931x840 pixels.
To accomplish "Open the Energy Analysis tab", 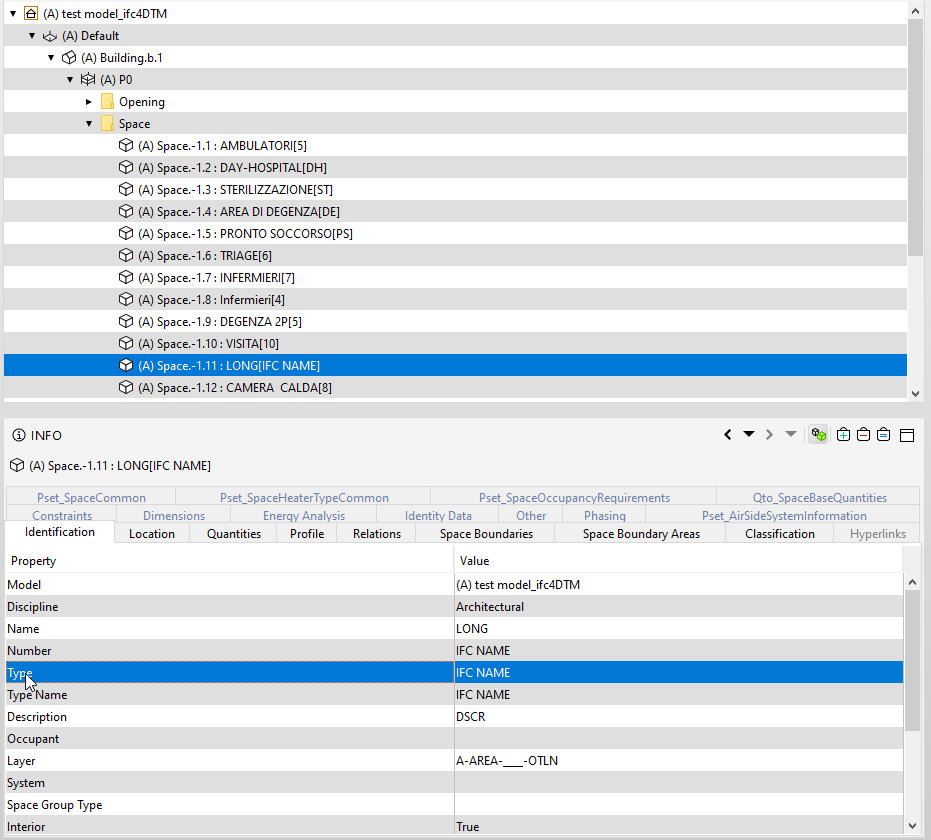I will click(304, 515).
